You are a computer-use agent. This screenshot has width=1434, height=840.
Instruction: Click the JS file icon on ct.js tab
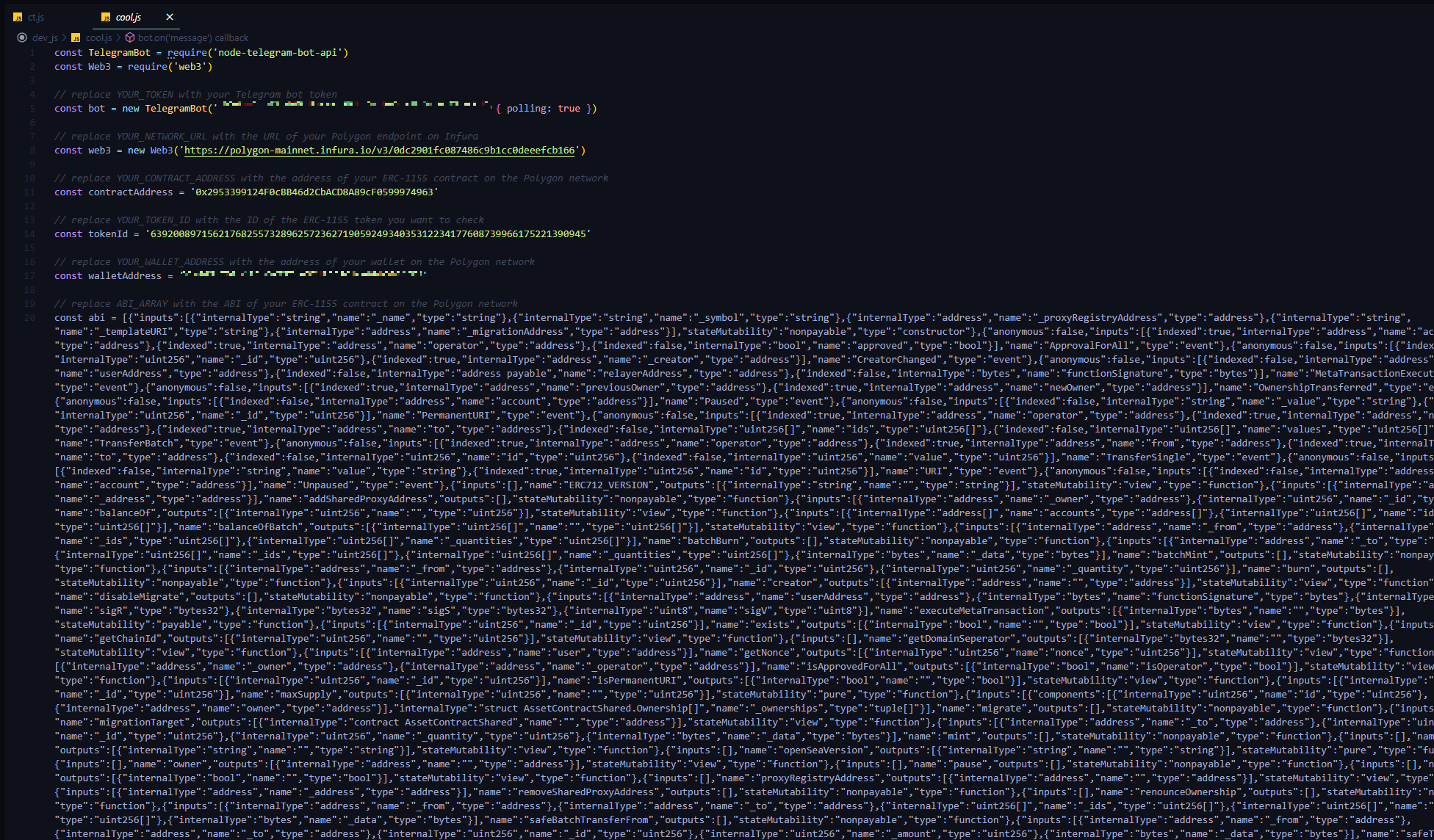tap(18, 17)
